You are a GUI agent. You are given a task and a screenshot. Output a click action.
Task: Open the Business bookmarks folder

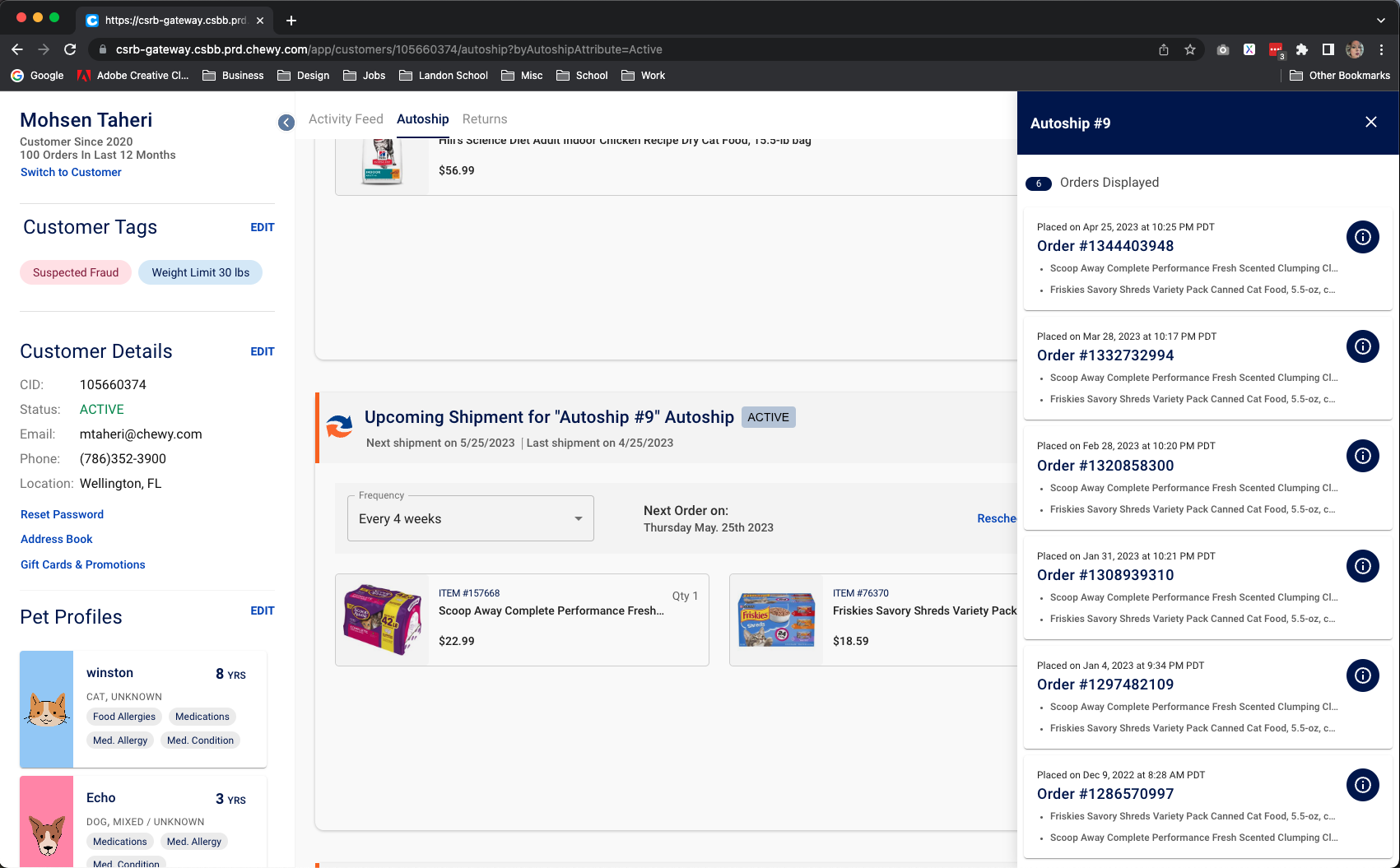coord(233,75)
